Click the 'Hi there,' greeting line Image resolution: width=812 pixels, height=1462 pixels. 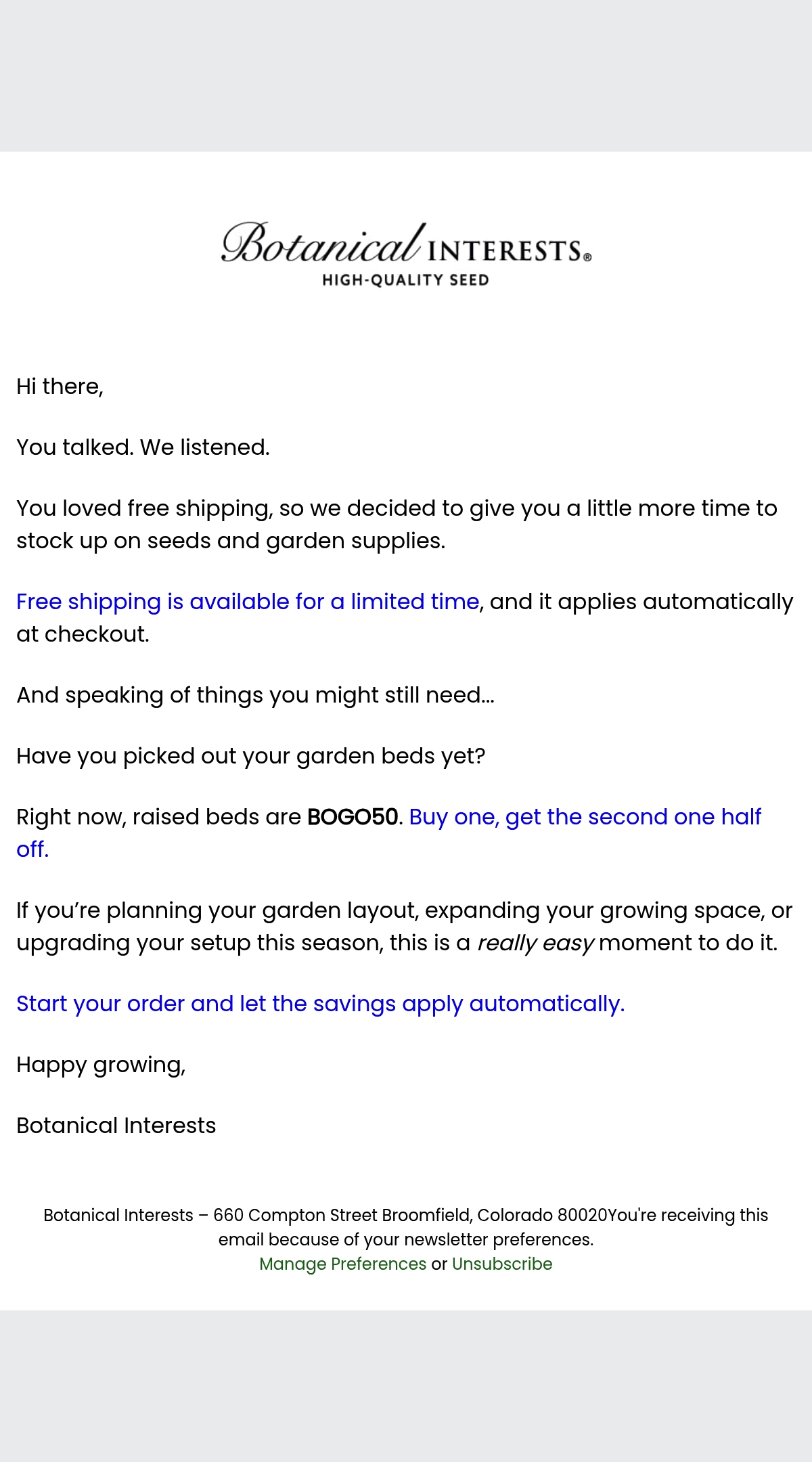tap(60, 386)
